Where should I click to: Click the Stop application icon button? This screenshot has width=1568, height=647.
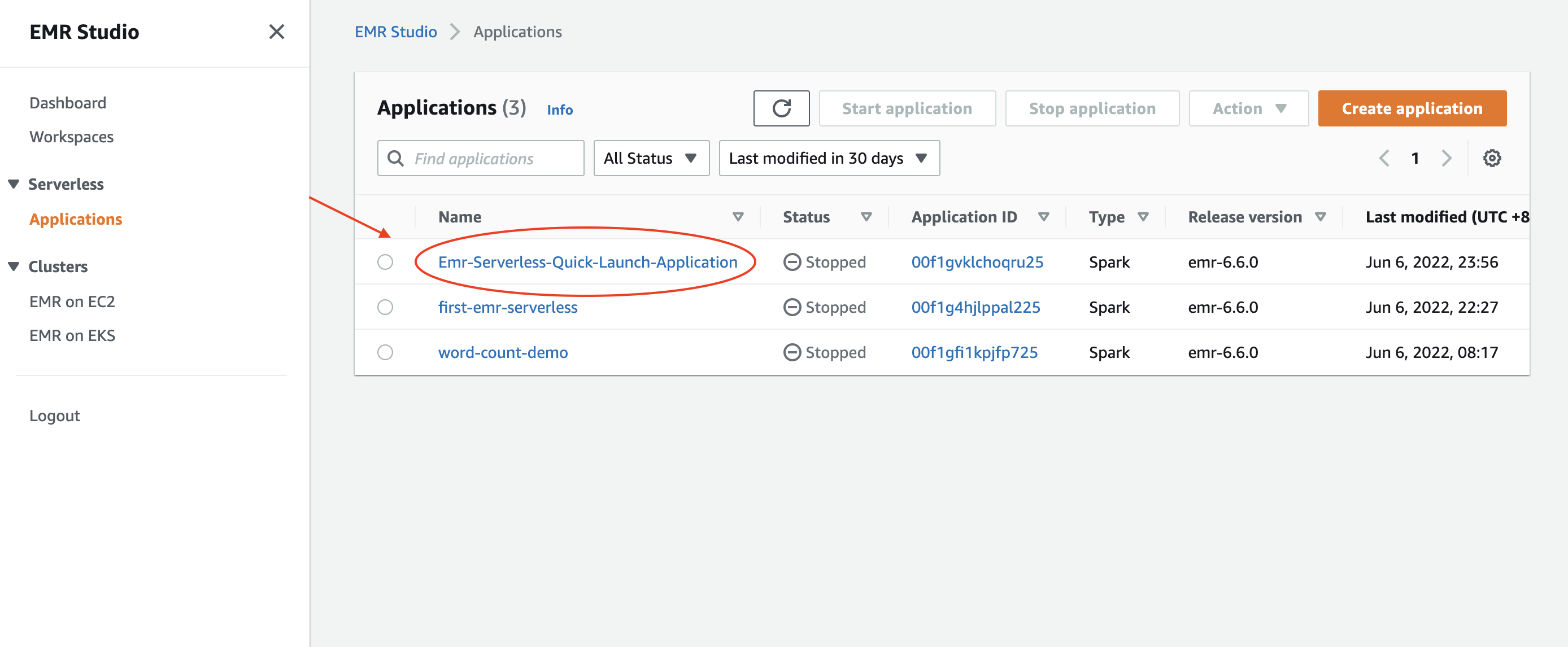1091,108
